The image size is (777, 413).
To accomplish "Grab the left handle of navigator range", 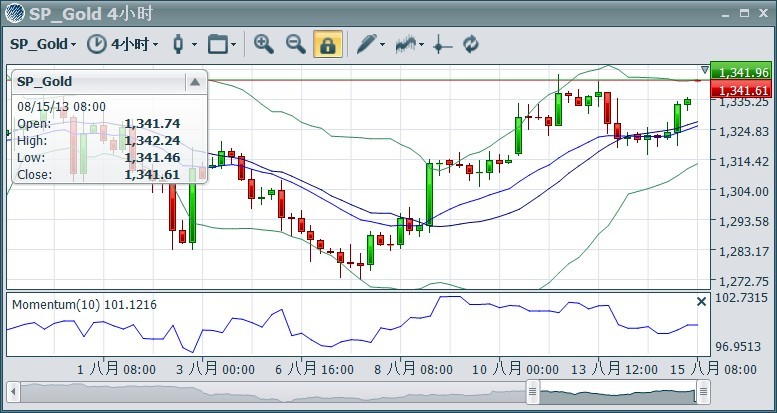I will tap(533, 392).
